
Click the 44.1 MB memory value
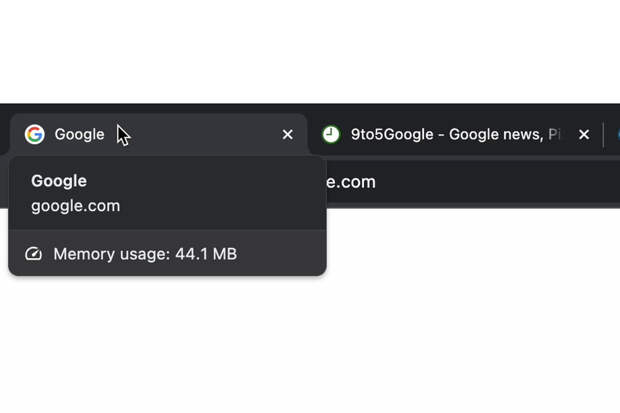pyautogui.click(x=206, y=254)
